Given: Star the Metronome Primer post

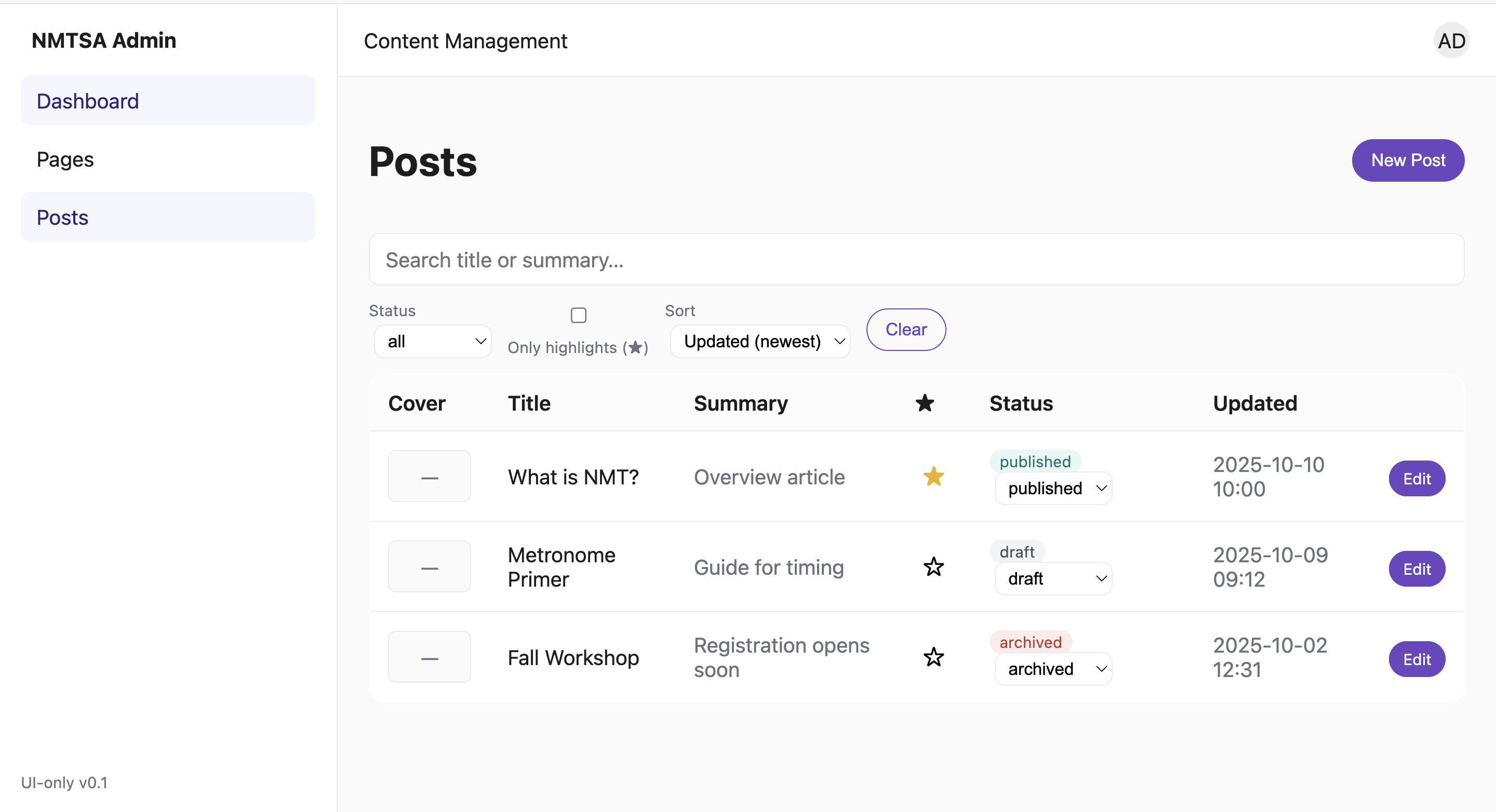Looking at the screenshot, I should click(933, 567).
